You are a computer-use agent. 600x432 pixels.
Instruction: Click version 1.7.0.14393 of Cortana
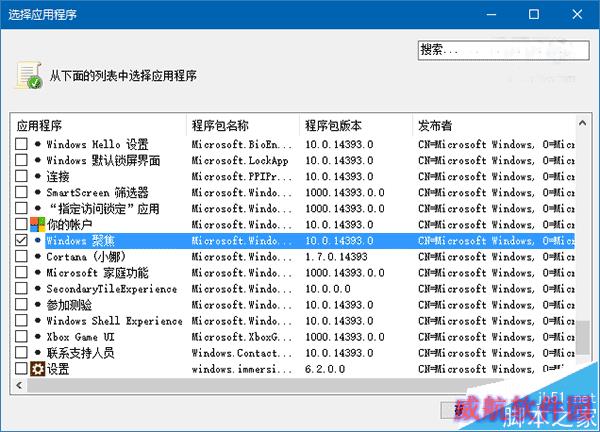(x=336, y=256)
